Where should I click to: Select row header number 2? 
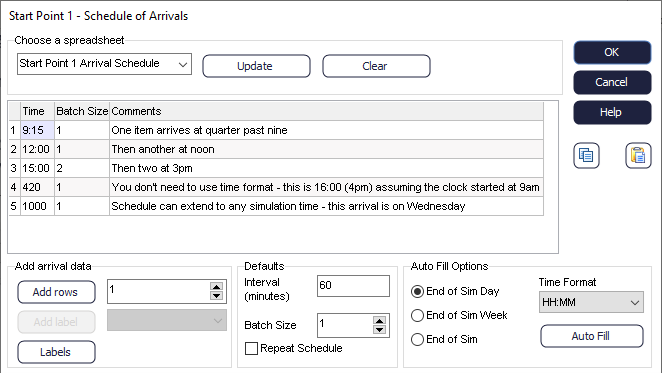(14, 149)
